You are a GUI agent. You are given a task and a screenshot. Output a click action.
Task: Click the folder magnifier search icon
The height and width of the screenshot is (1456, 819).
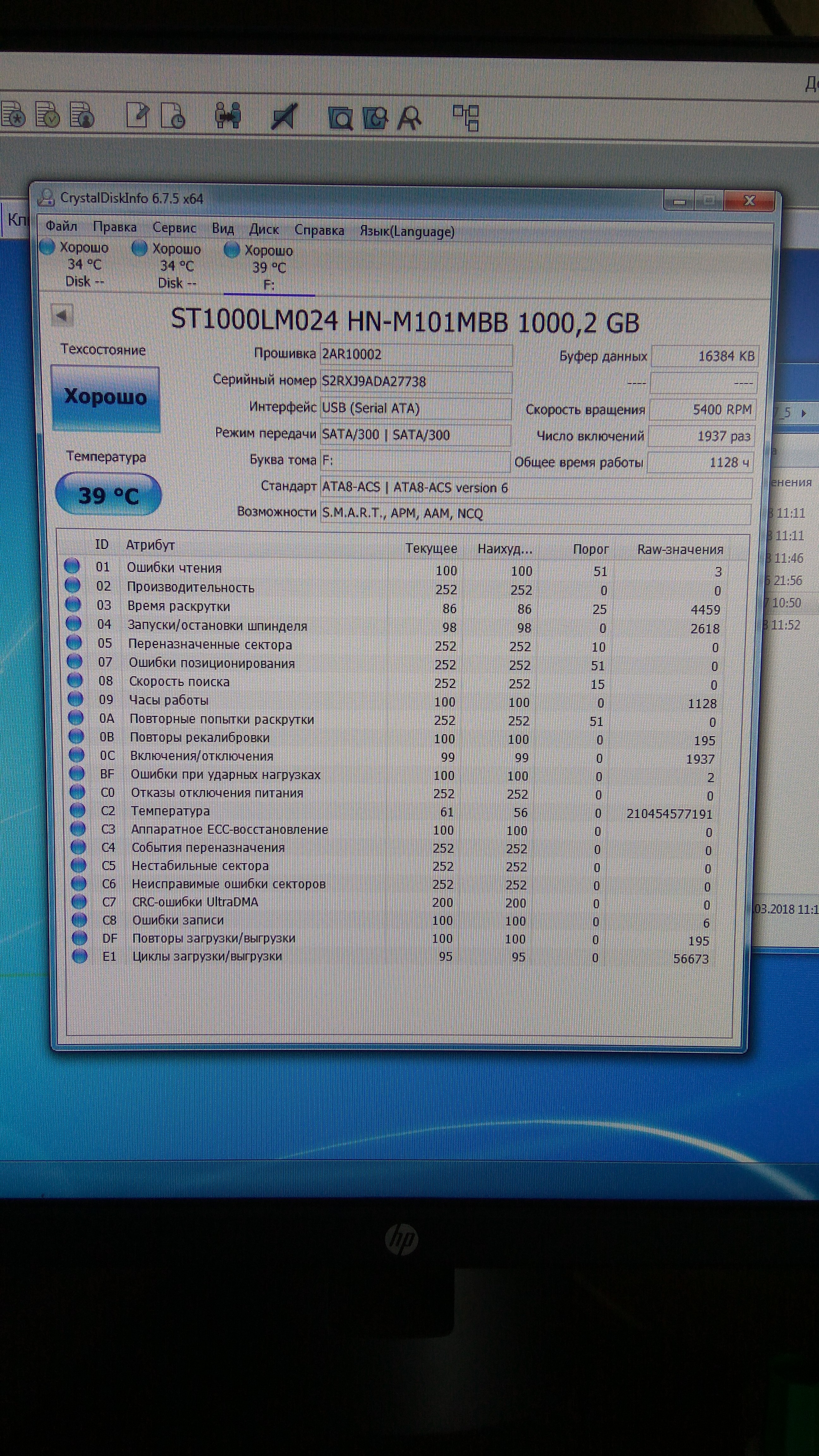coord(340,118)
